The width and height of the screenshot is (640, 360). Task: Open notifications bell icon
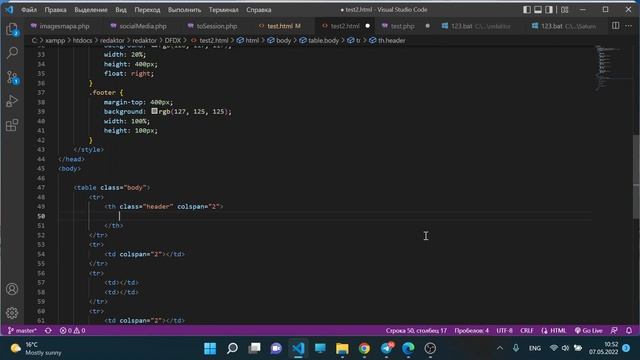[629, 330]
